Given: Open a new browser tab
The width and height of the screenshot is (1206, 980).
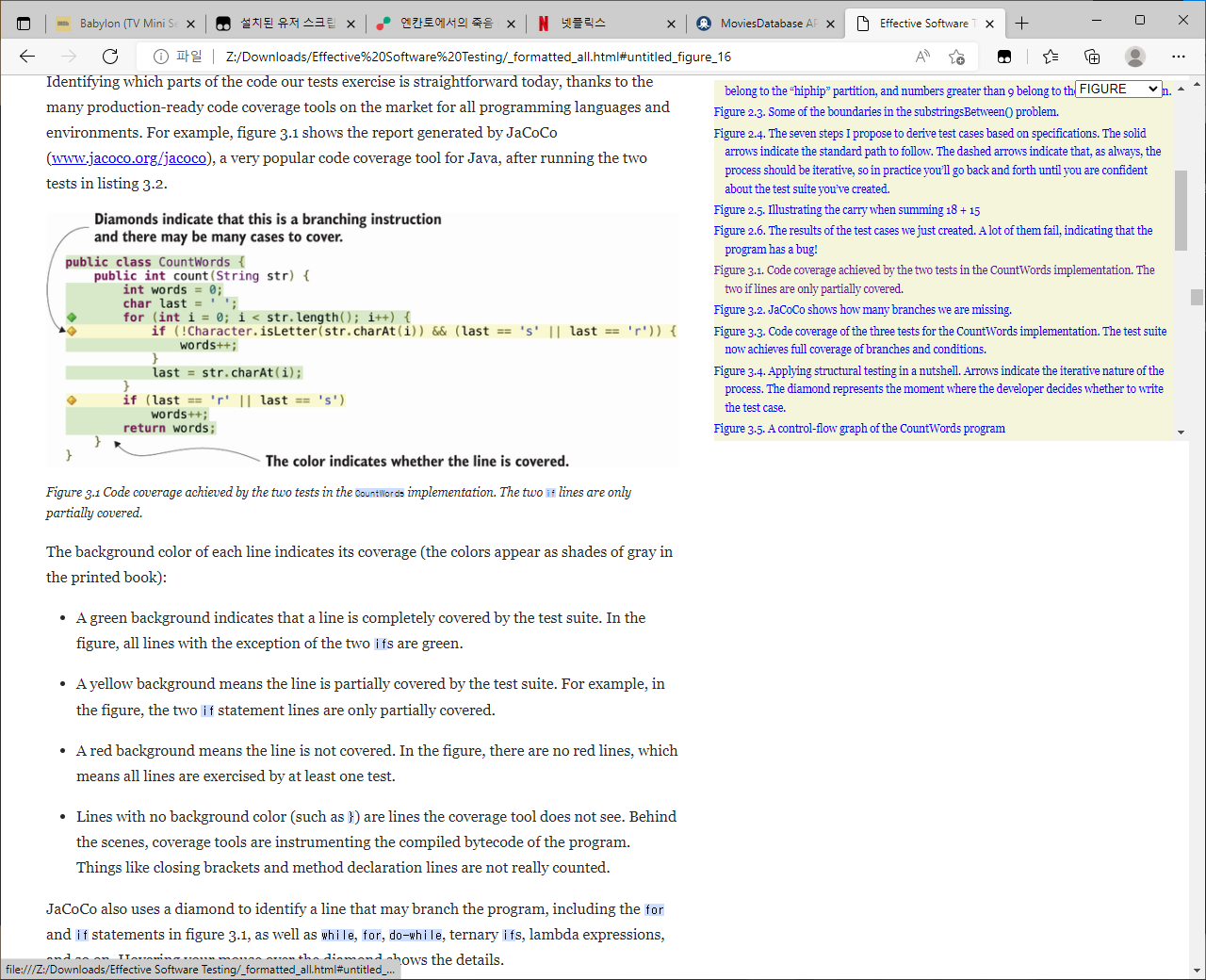Looking at the screenshot, I should (x=1022, y=23).
